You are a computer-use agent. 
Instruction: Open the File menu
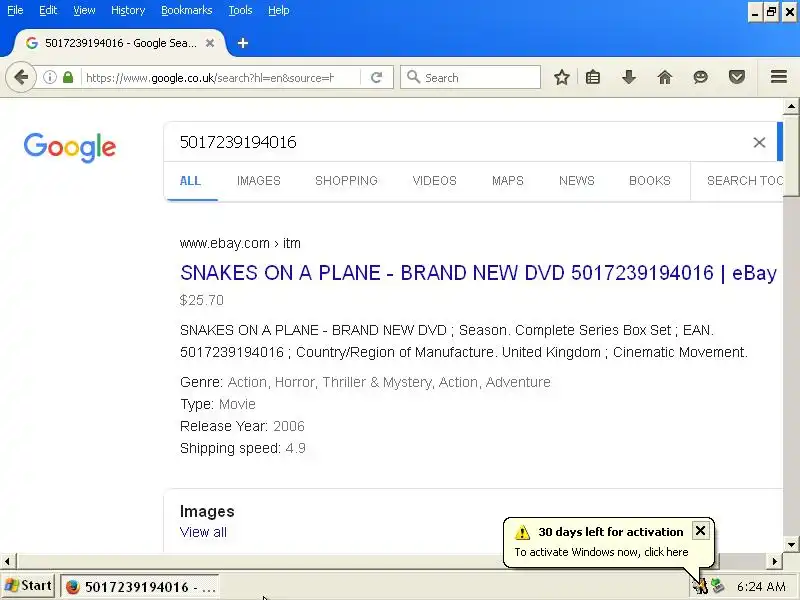click(15, 10)
